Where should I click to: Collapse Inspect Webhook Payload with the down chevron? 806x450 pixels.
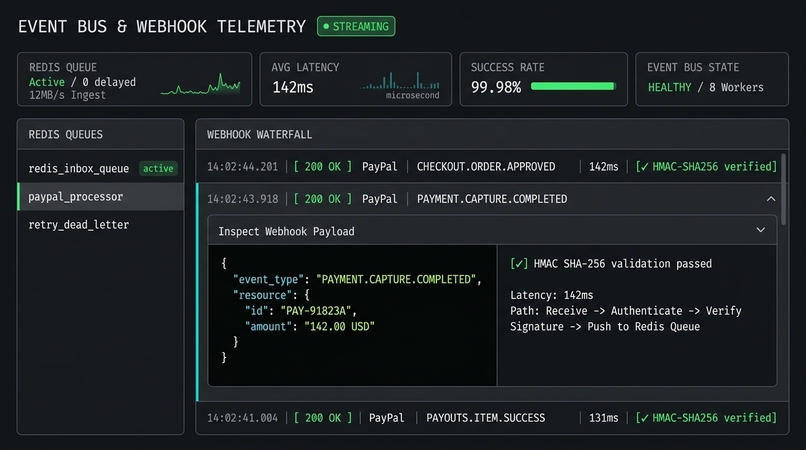coord(761,230)
